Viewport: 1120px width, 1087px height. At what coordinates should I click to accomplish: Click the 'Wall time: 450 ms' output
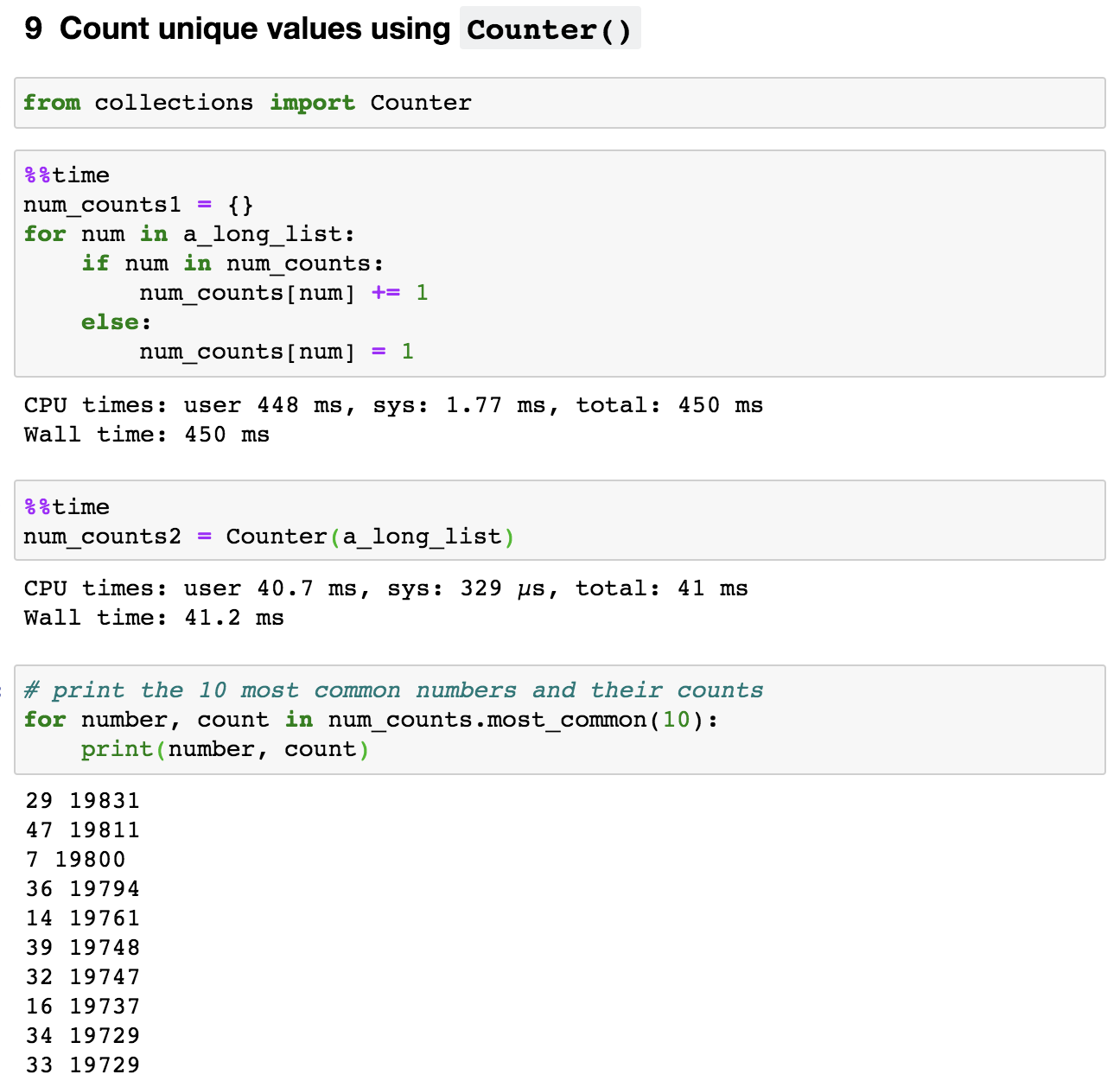coord(147,435)
